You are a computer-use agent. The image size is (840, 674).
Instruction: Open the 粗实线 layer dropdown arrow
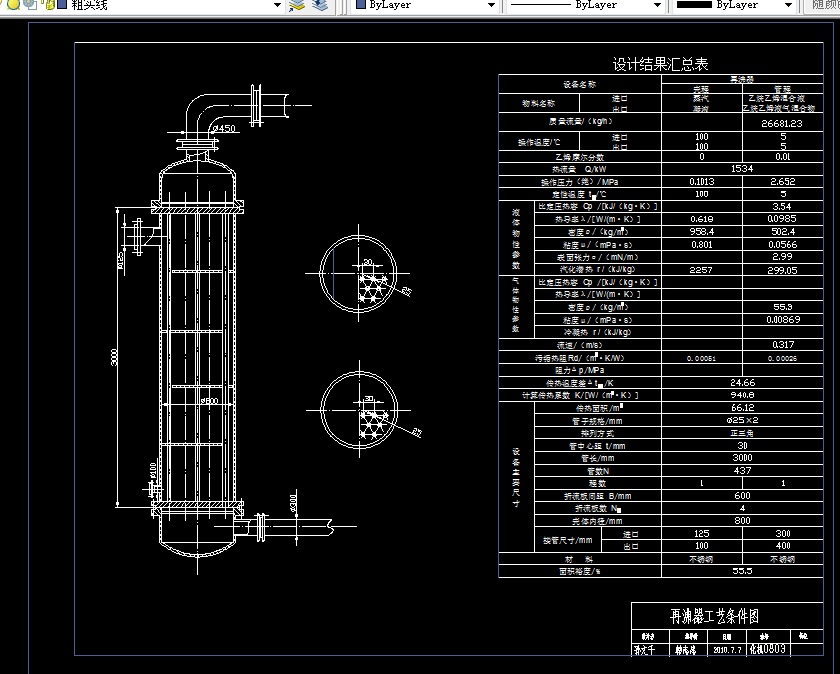click(277, 5)
